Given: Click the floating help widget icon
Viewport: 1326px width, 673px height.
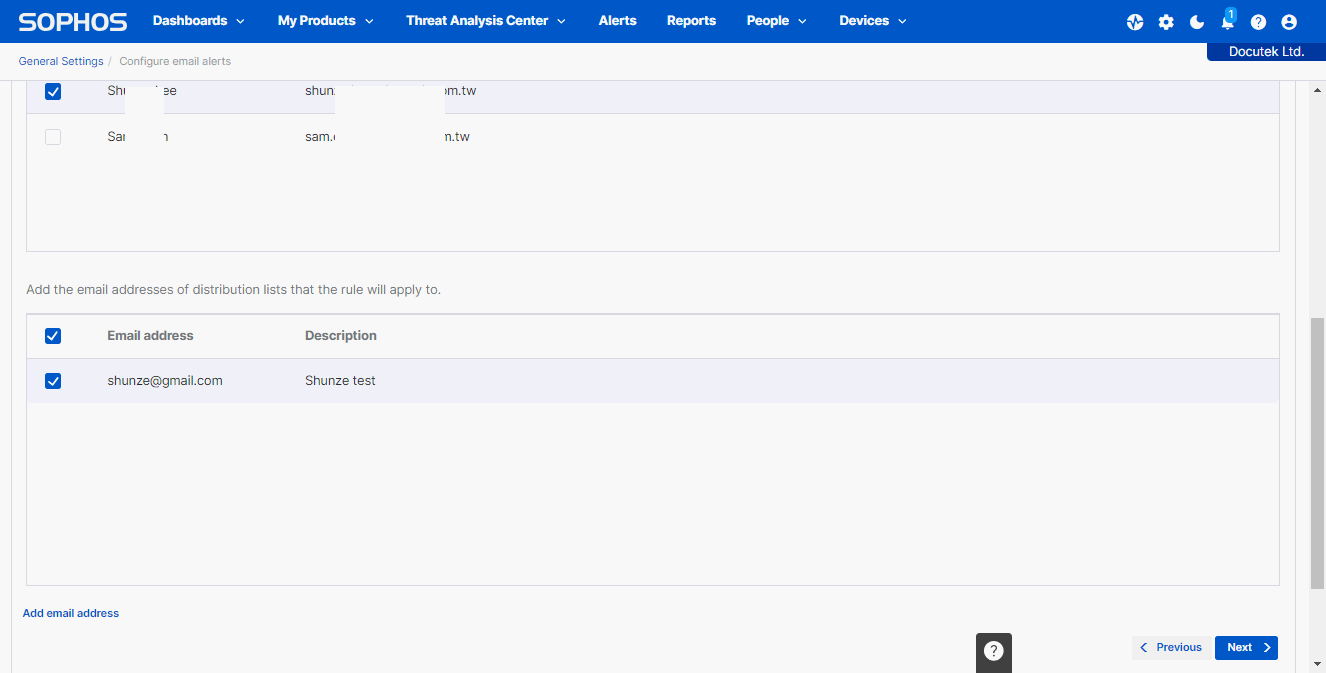Looking at the screenshot, I should 994,651.
